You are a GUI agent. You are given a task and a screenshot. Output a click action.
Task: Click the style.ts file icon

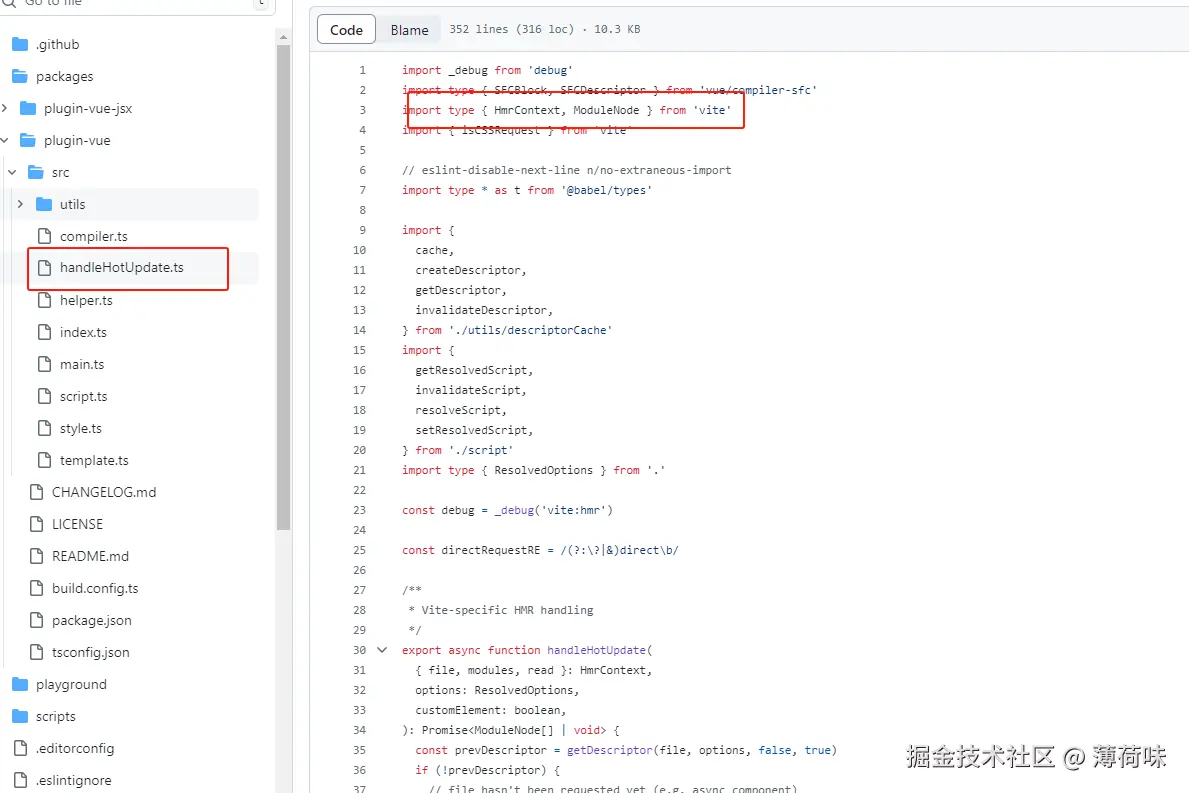(45, 428)
